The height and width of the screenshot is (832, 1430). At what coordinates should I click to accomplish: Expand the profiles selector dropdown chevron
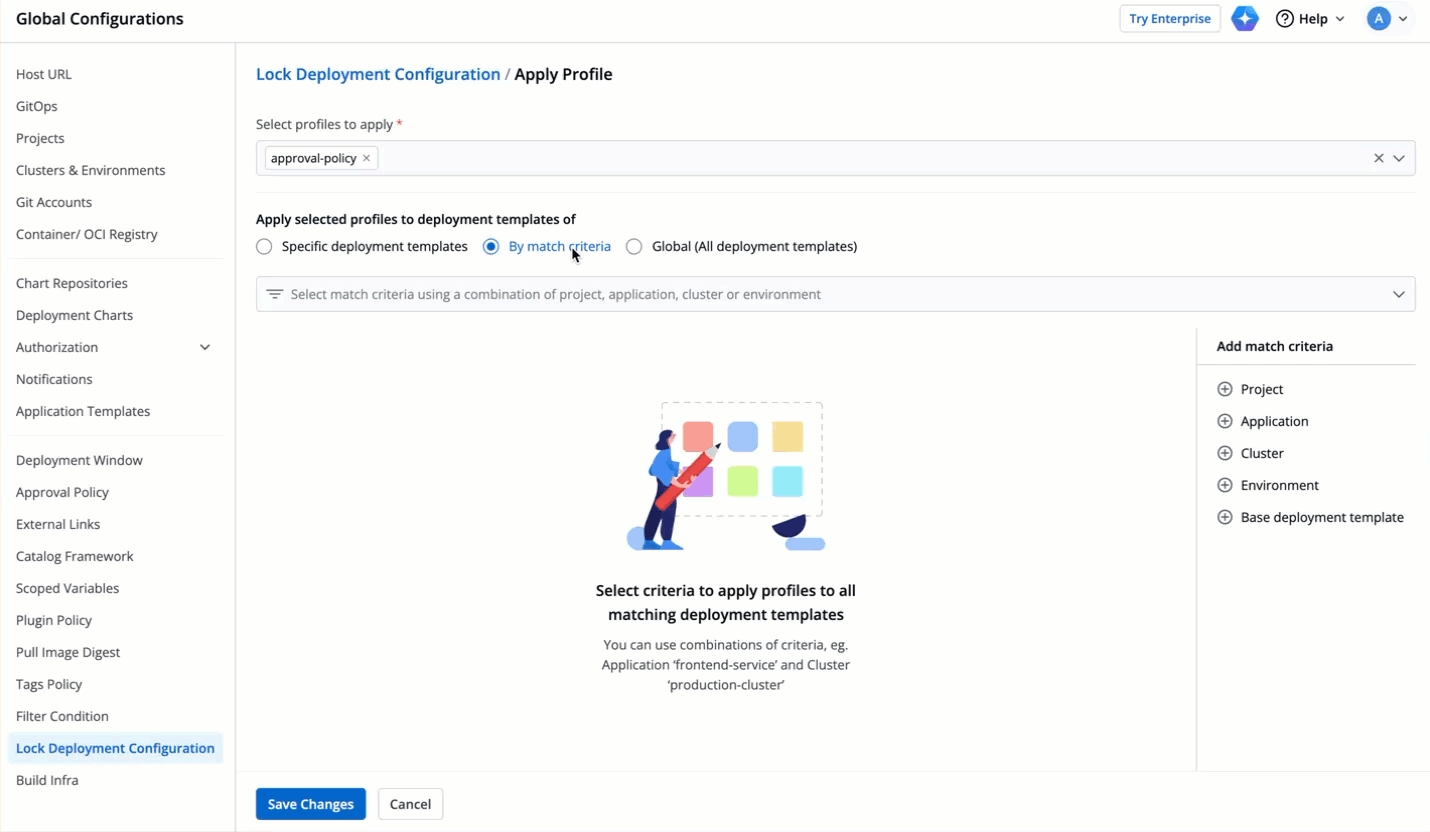pyautogui.click(x=1399, y=158)
